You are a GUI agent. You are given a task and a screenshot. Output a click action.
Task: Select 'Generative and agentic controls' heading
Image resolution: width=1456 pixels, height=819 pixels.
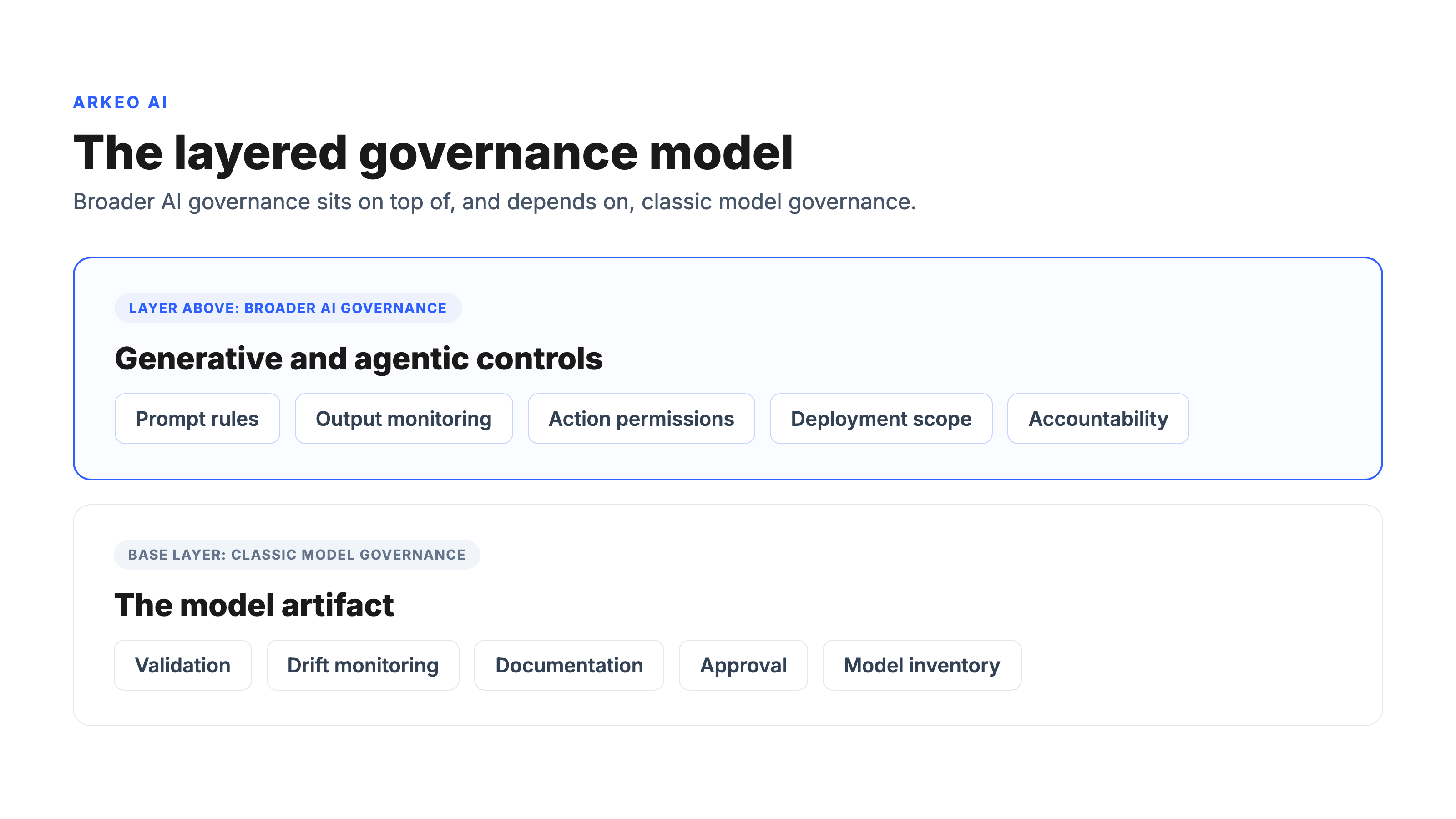pos(359,359)
